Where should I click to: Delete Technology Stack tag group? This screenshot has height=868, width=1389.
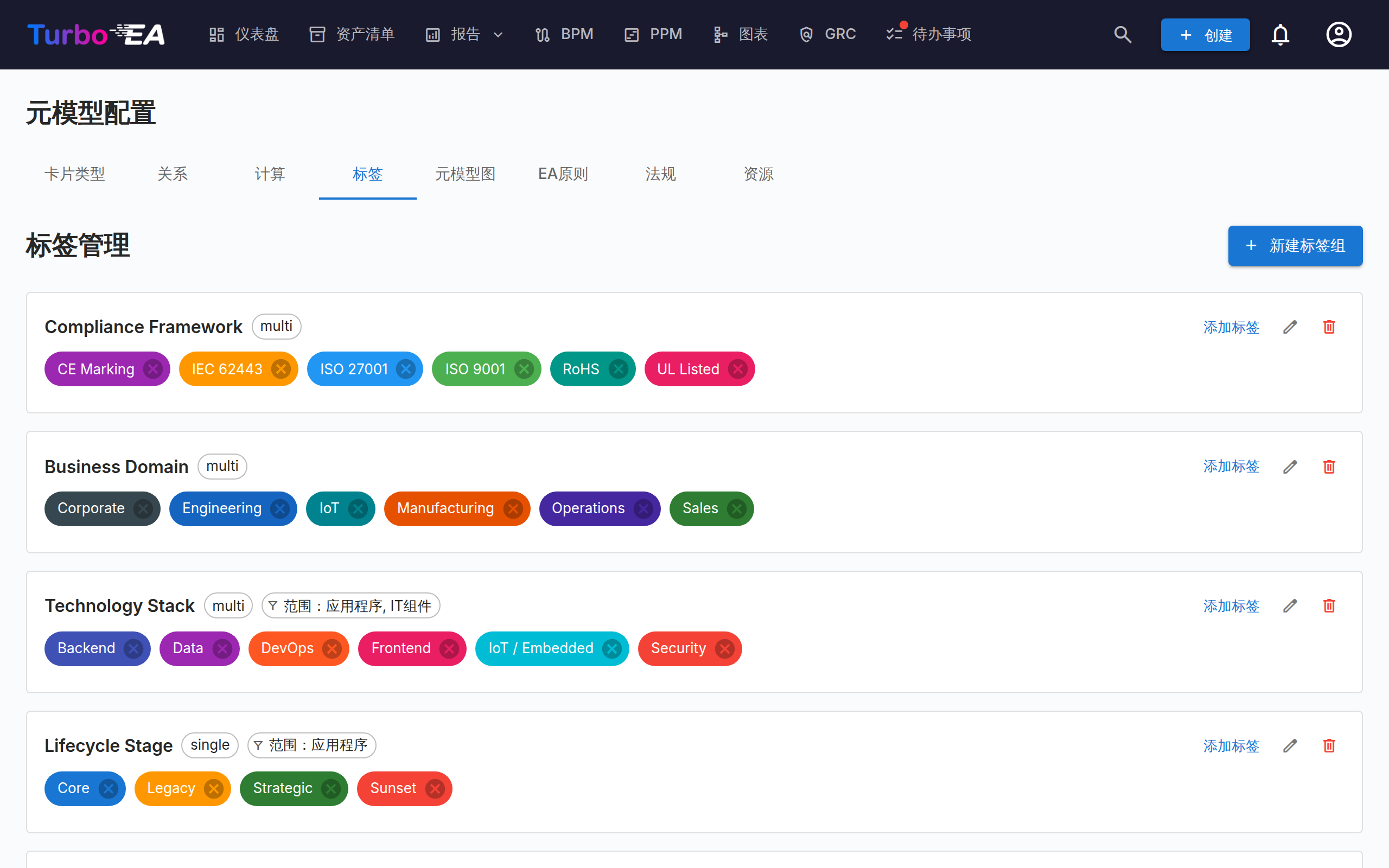(x=1329, y=605)
